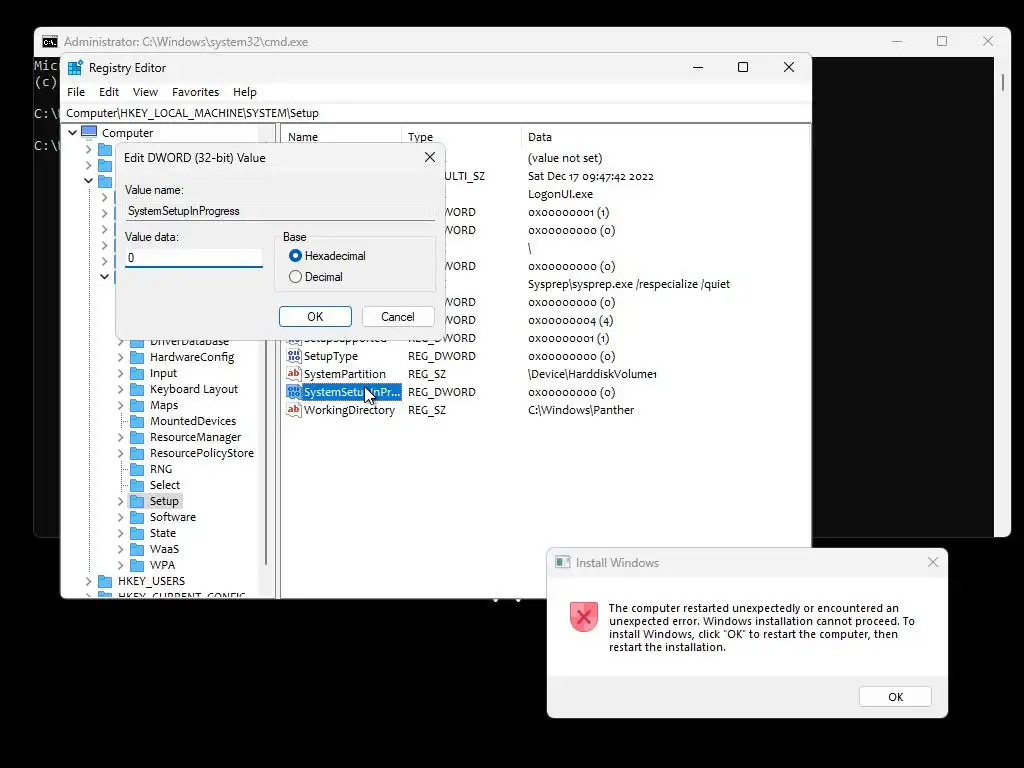
Task: Click the 'Sat Dec 17 09:47:42 2022' data
Action: (x=591, y=176)
